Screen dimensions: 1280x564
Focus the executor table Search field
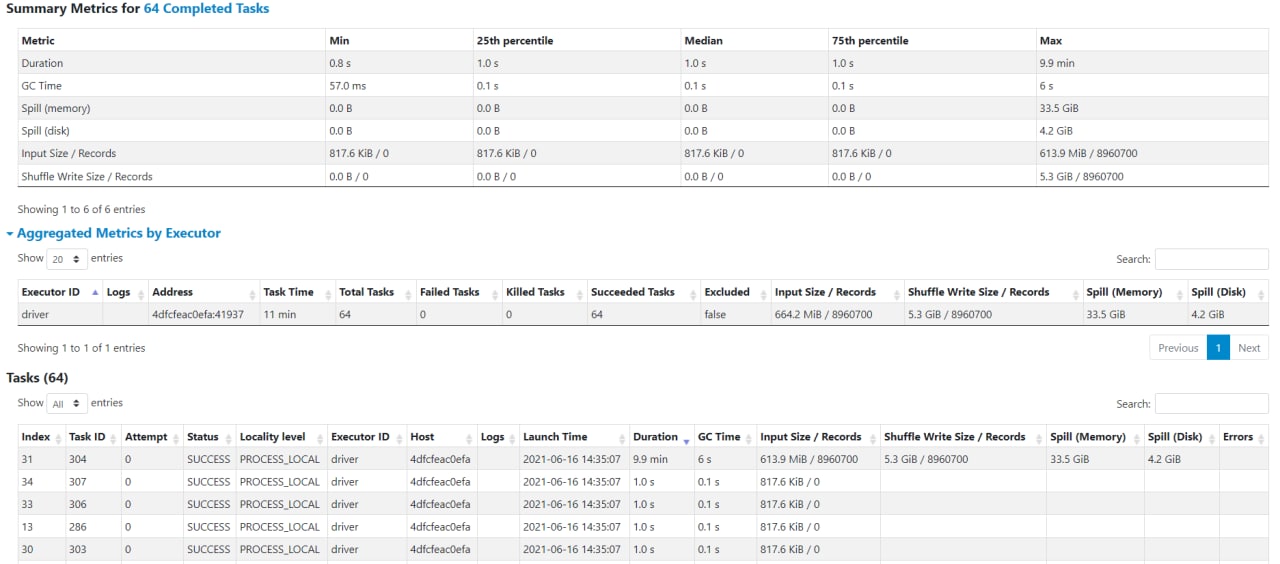tap(1212, 259)
